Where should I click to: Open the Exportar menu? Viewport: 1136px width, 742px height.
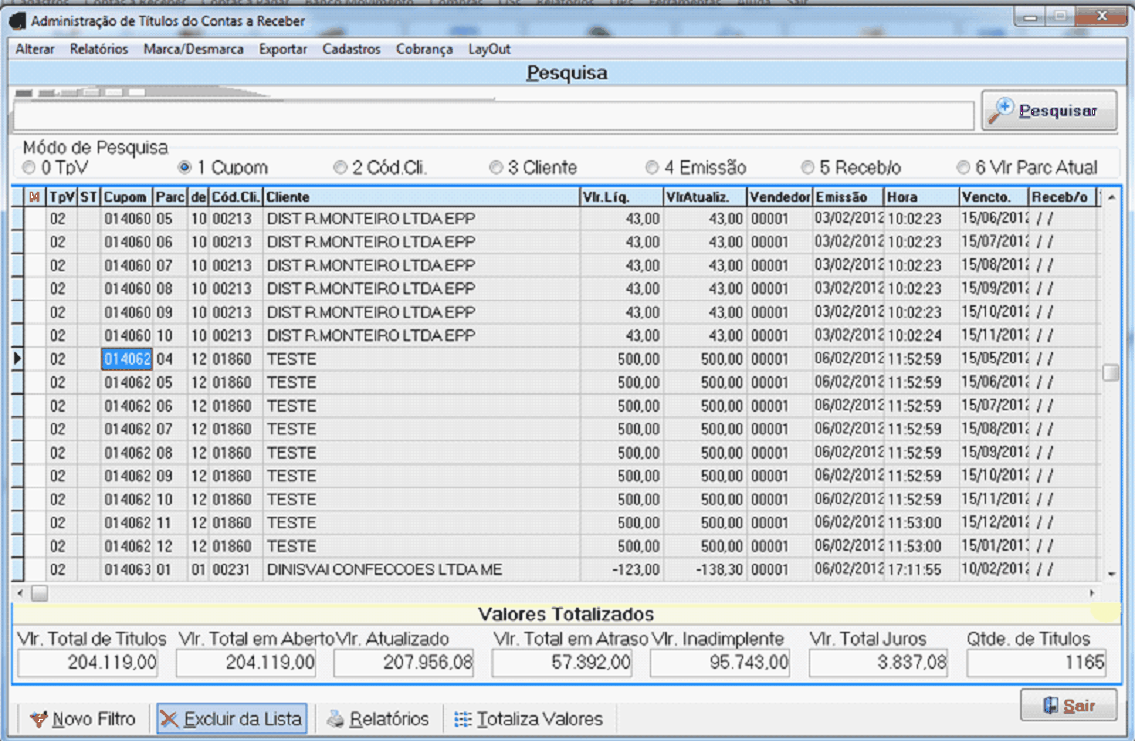point(283,49)
